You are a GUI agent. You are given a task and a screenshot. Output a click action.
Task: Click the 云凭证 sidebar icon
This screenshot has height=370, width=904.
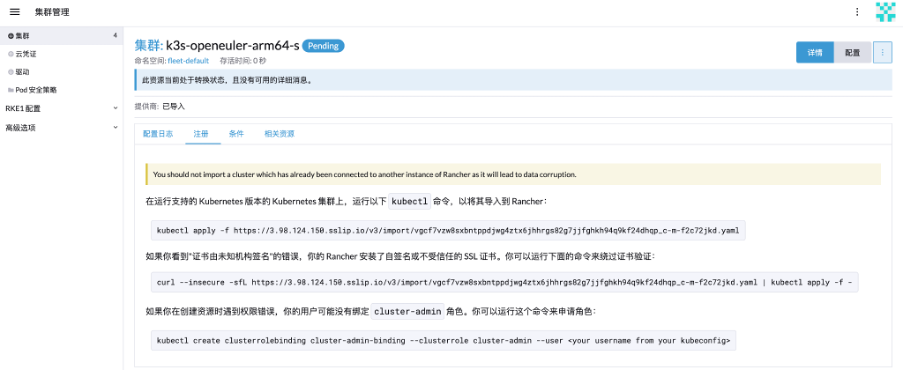click(10, 54)
